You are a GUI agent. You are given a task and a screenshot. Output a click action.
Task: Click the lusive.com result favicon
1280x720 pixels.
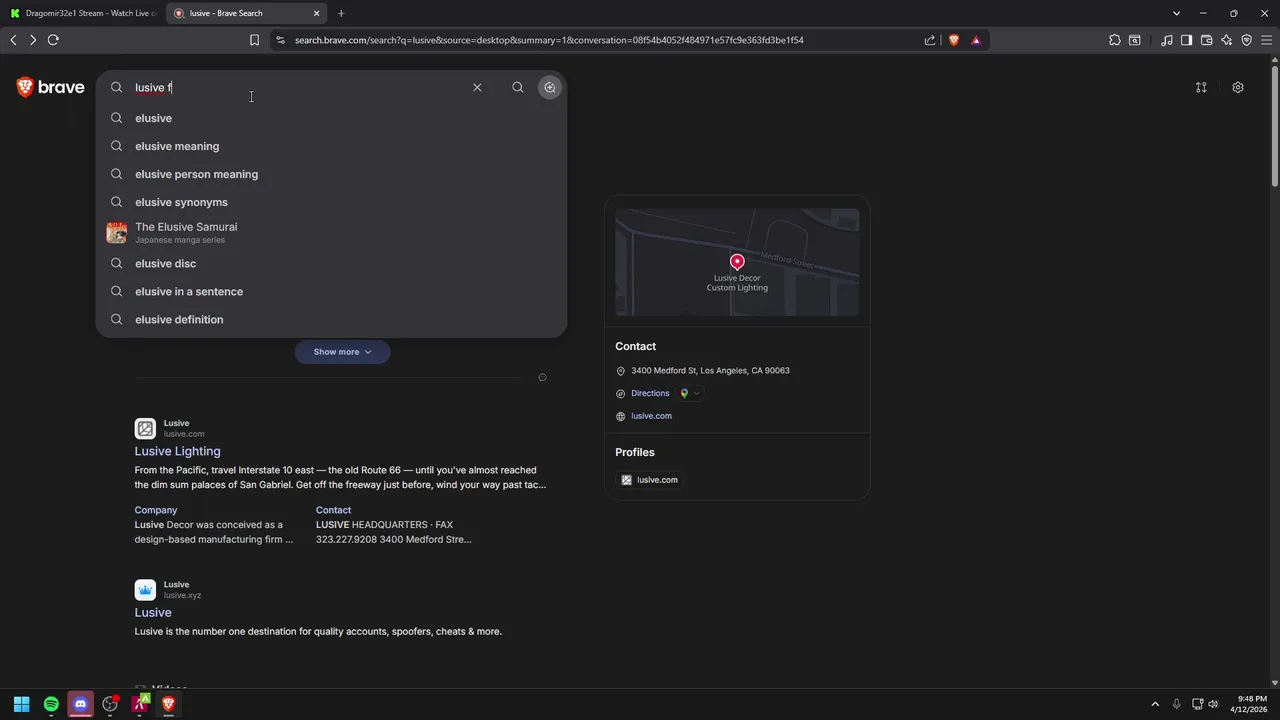tap(145, 429)
